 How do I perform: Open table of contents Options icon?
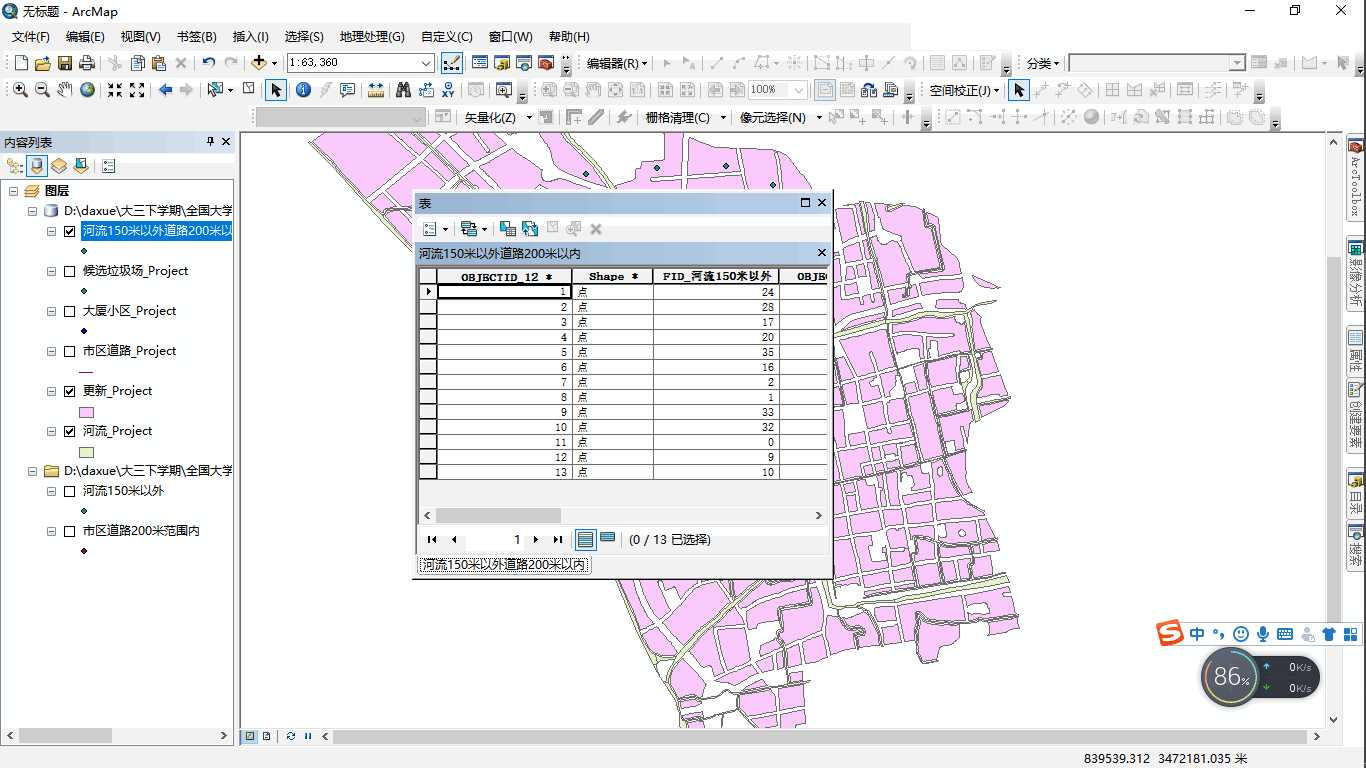pyautogui.click(x=108, y=166)
